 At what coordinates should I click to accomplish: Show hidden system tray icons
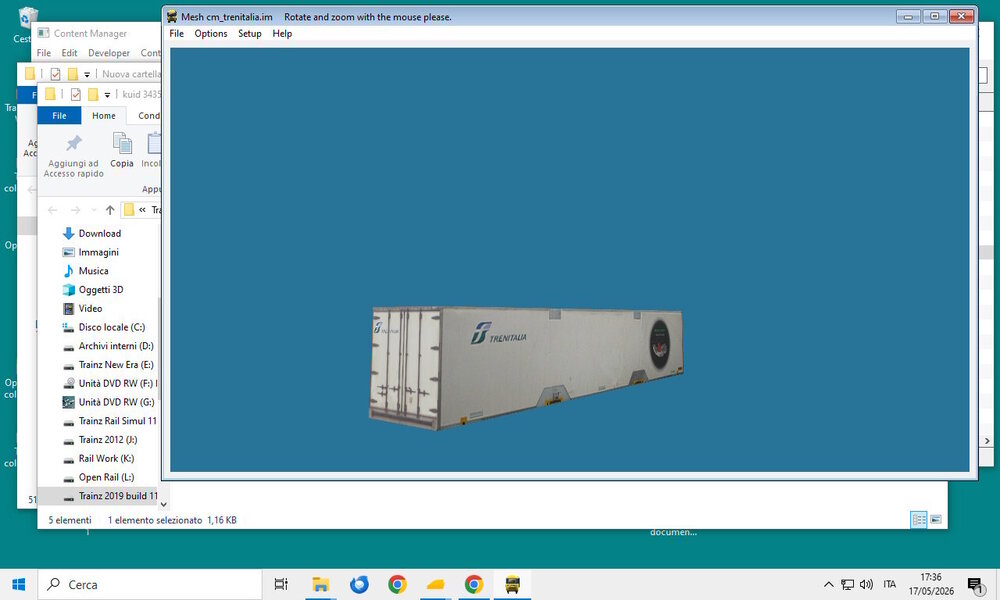(x=828, y=584)
